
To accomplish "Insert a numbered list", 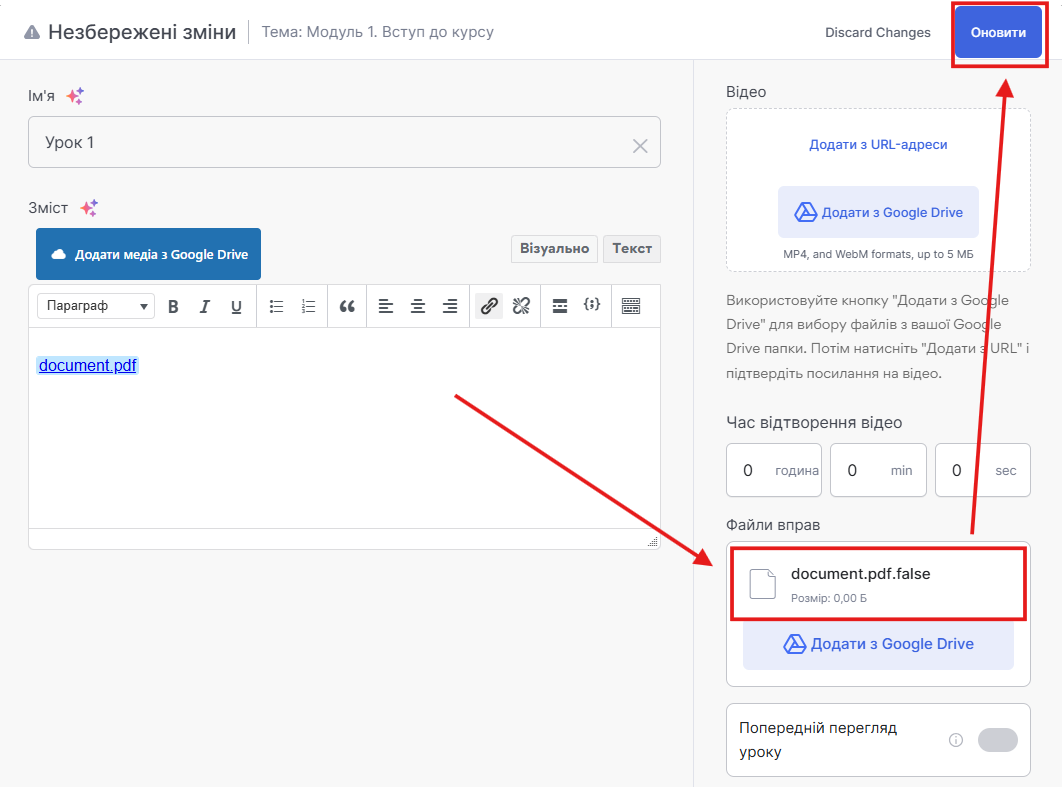I will coord(308,307).
